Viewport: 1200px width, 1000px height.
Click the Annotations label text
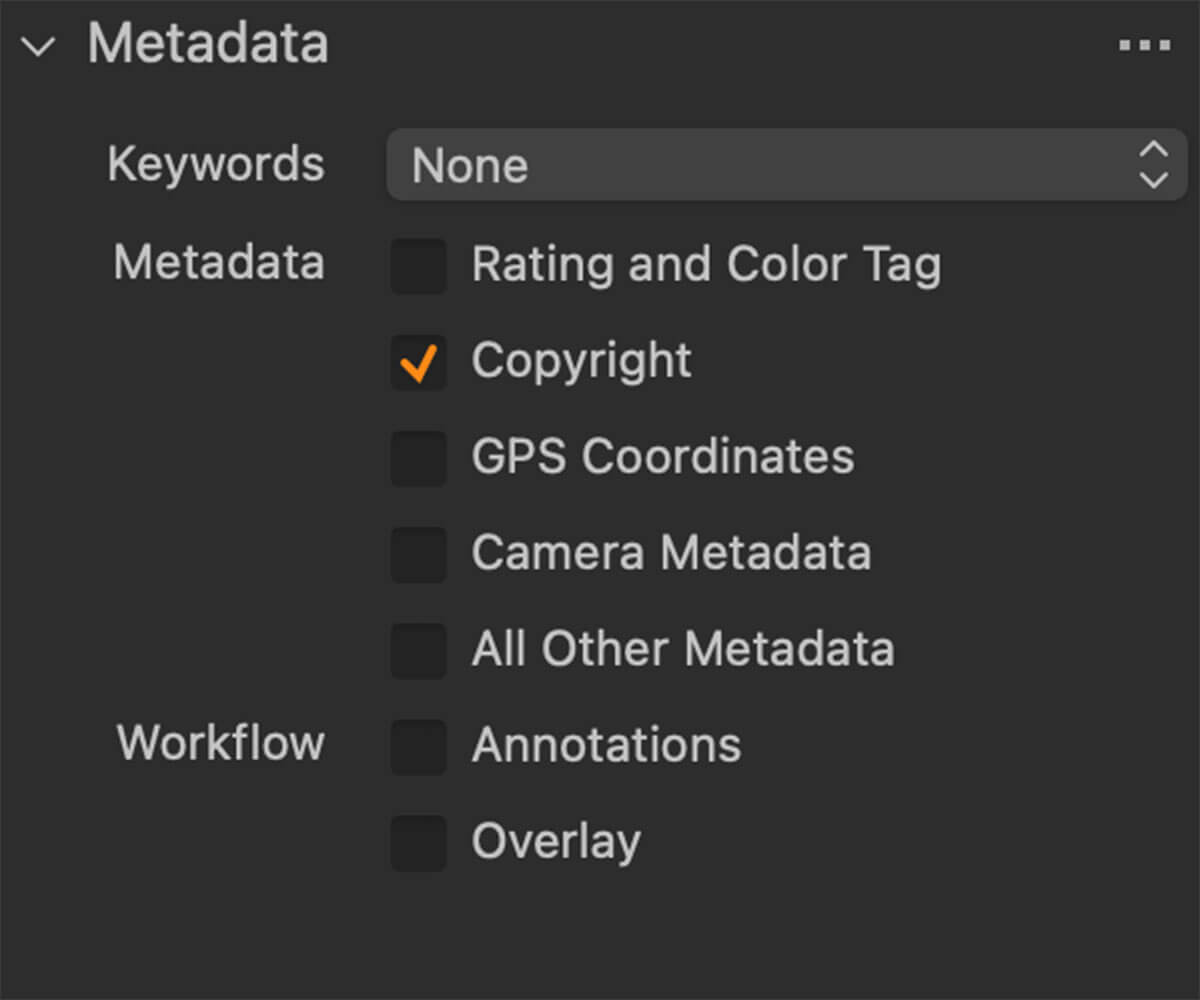click(x=606, y=746)
